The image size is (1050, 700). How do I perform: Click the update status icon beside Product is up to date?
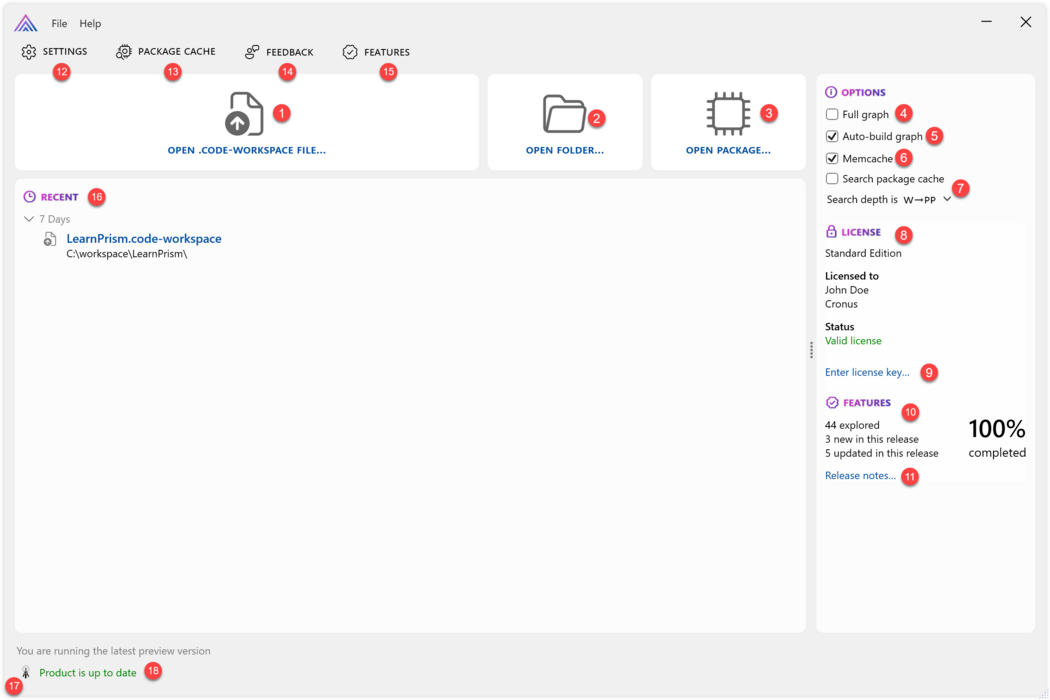[x=25, y=672]
